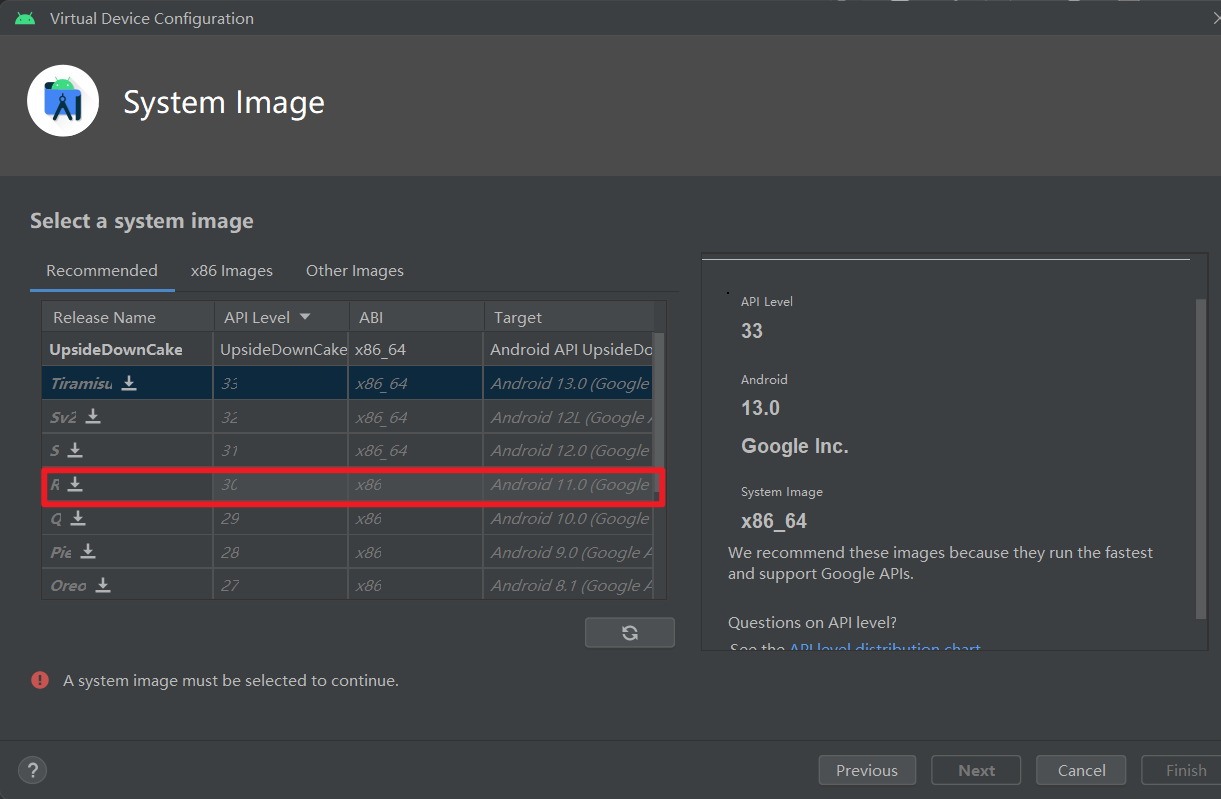
Task: Download the R system image
Action: pos(75,484)
